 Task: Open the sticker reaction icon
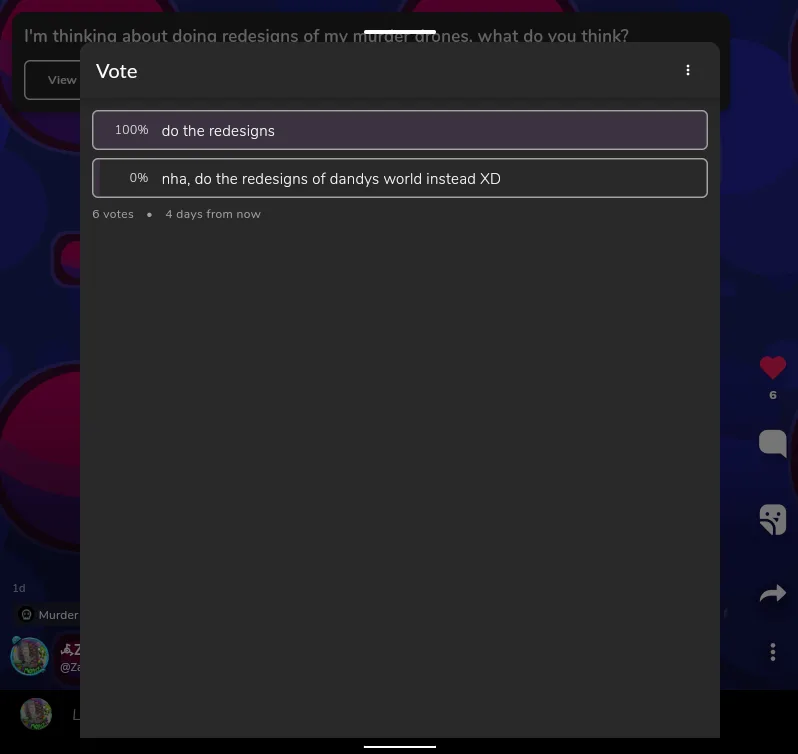(773, 519)
